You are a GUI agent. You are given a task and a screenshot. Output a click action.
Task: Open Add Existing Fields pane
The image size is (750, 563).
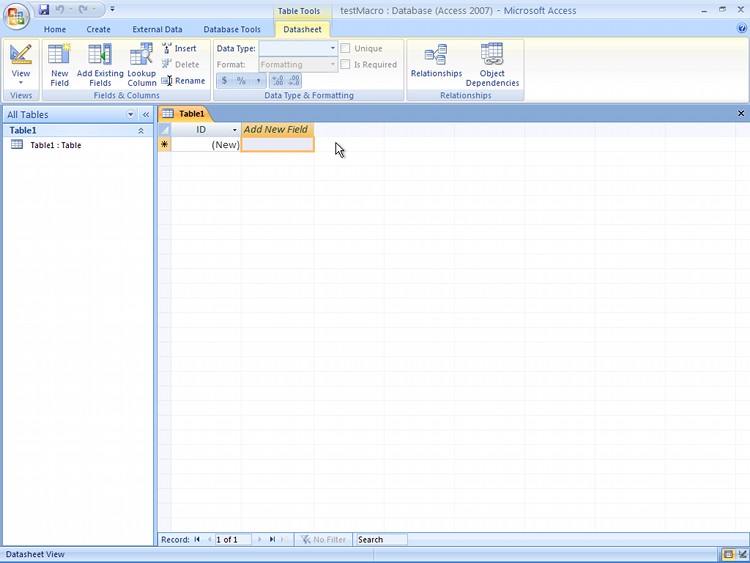pos(100,65)
